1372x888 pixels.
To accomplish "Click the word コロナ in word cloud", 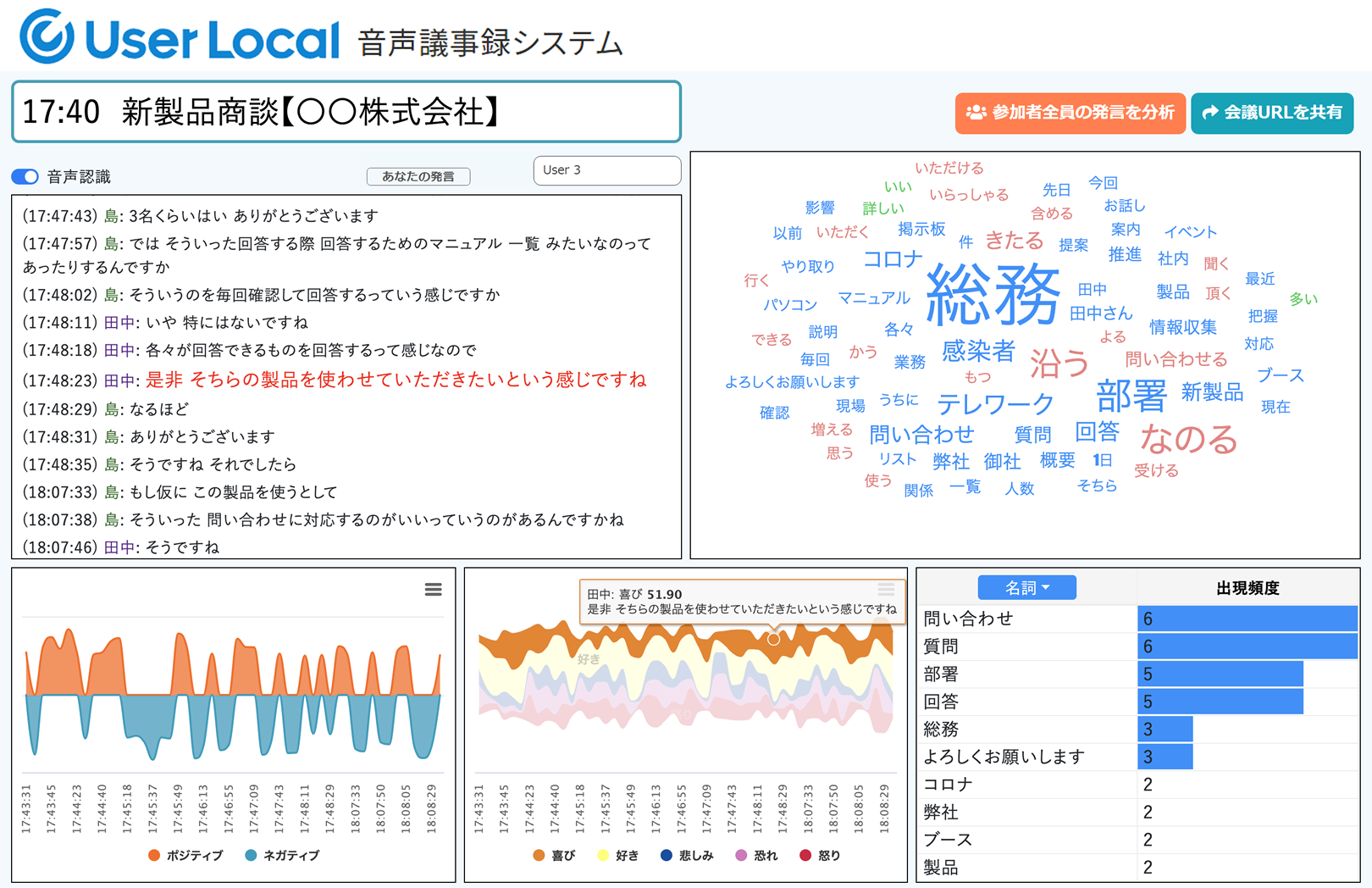I will [x=893, y=258].
